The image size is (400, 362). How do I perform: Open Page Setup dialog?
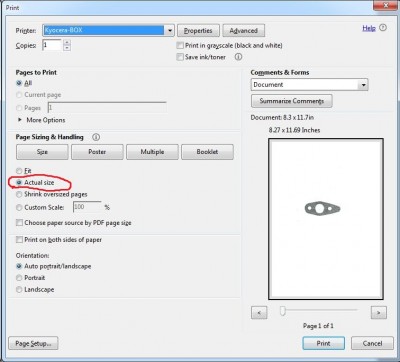33,343
